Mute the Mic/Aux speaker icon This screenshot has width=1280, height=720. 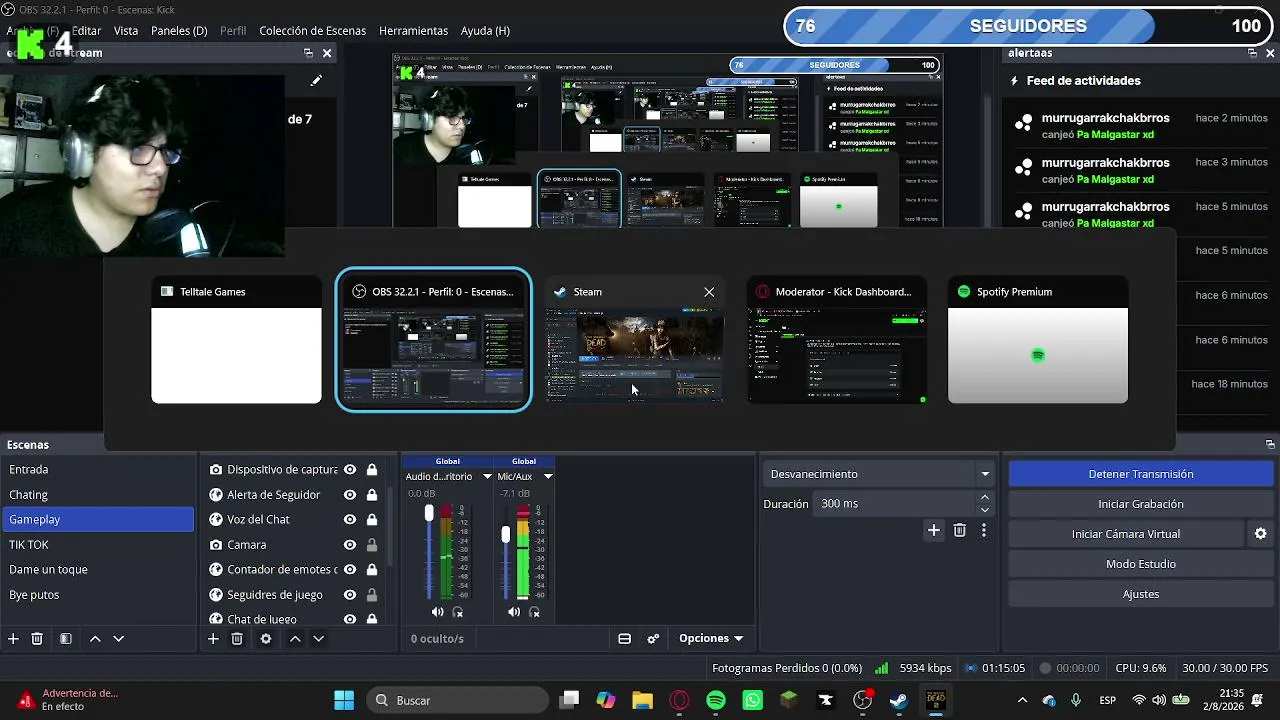pyautogui.click(x=514, y=612)
